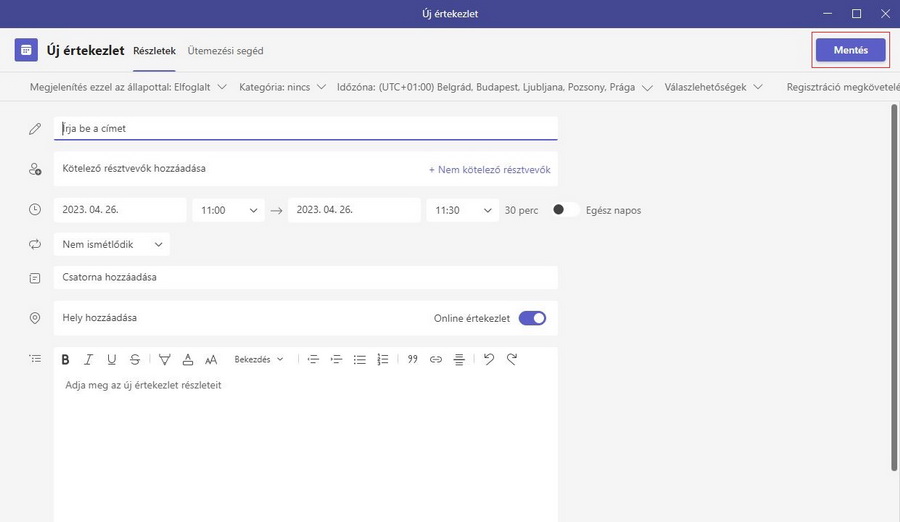Screen dimensions: 900x522
Task: Click the Mentés save button
Action: click(x=851, y=50)
